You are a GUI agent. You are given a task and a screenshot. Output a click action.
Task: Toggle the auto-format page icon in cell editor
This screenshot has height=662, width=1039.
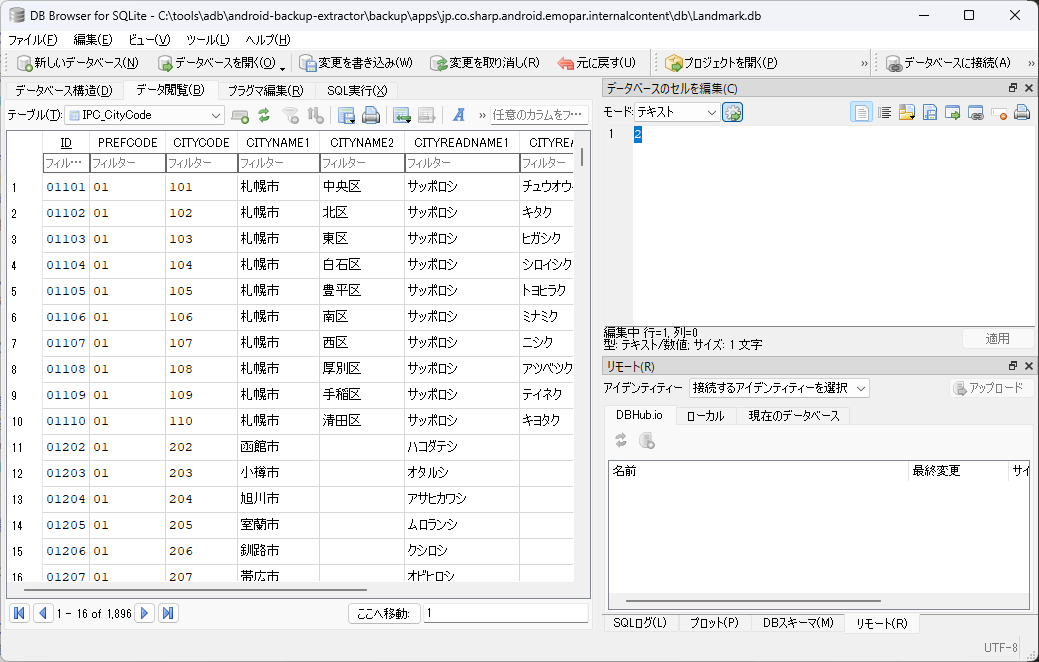click(861, 113)
